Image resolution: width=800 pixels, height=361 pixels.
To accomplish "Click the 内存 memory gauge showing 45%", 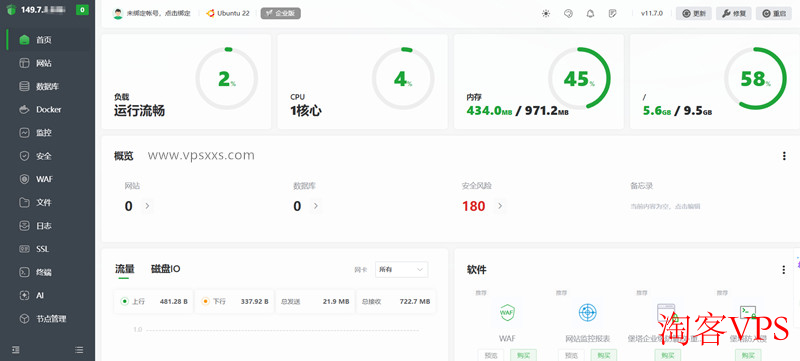I will (x=579, y=79).
